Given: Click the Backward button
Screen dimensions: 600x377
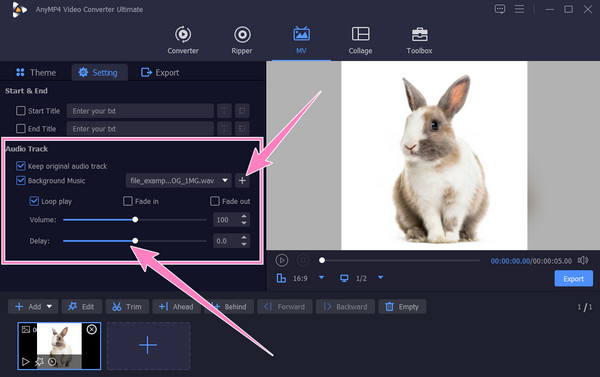Looking at the screenshot, I should pos(345,307).
